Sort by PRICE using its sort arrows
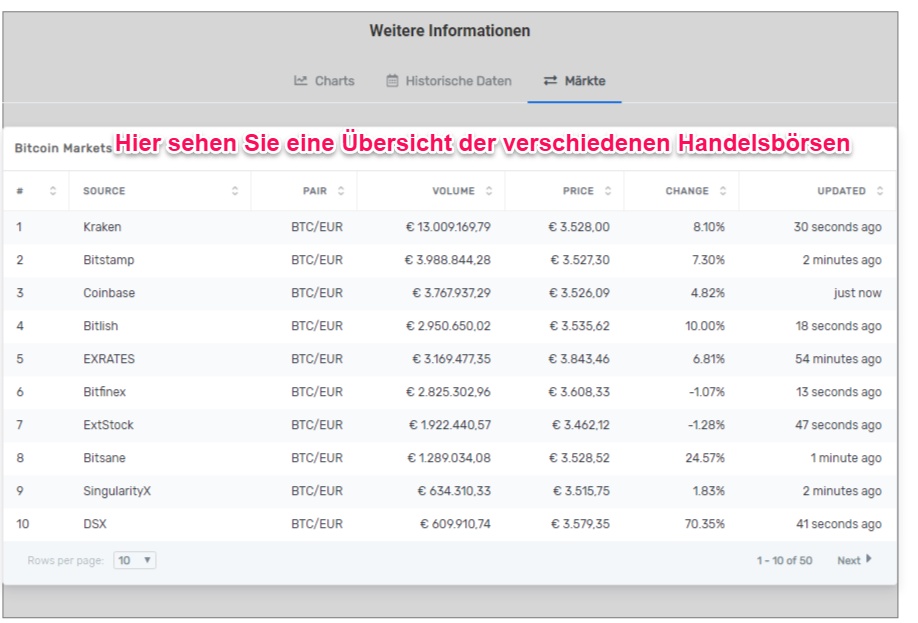 (x=608, y=191)
